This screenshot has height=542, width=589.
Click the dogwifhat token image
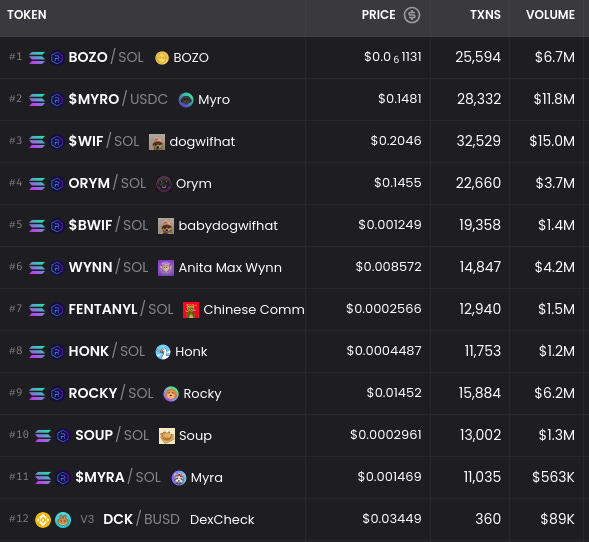(x=157, y=142)
